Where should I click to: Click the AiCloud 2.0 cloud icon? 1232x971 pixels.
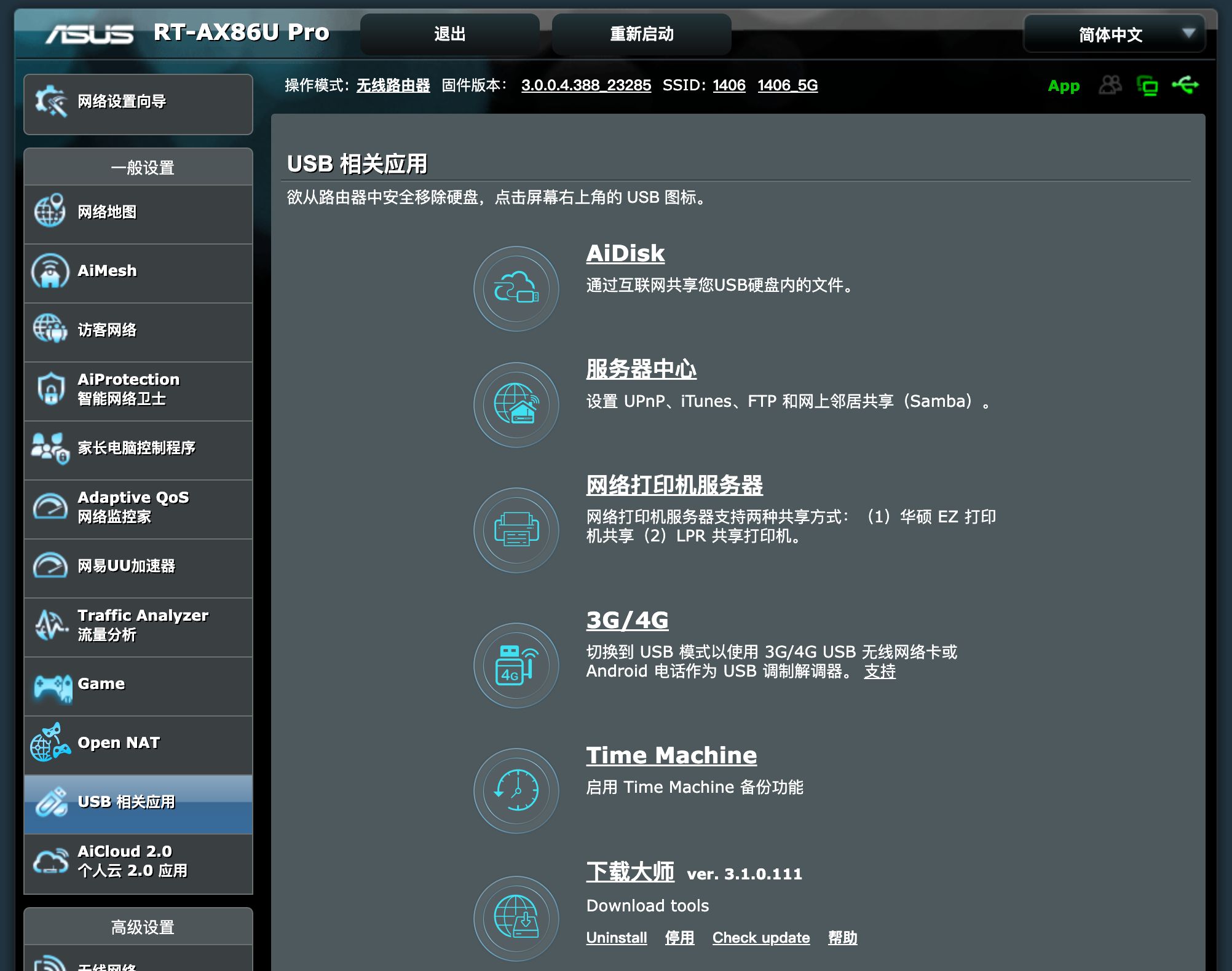coord(51,860)
